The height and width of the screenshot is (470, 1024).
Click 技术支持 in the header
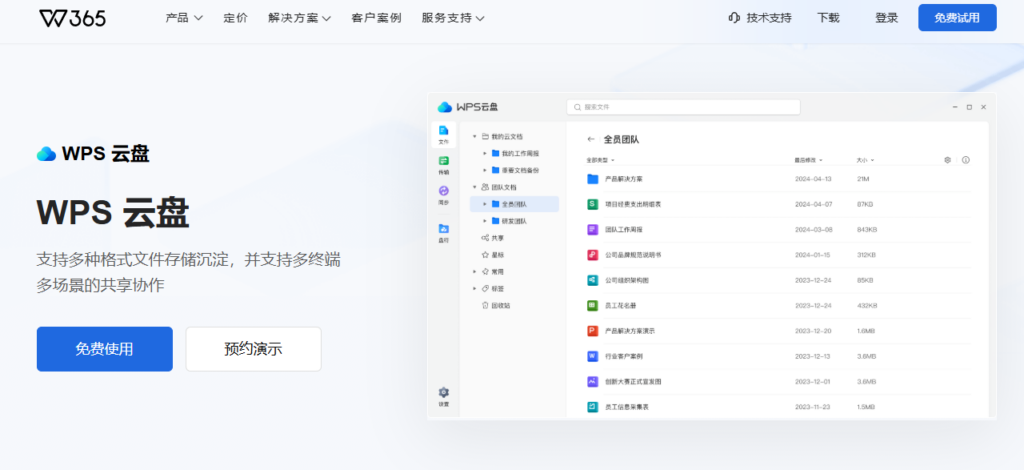(769, 18)
